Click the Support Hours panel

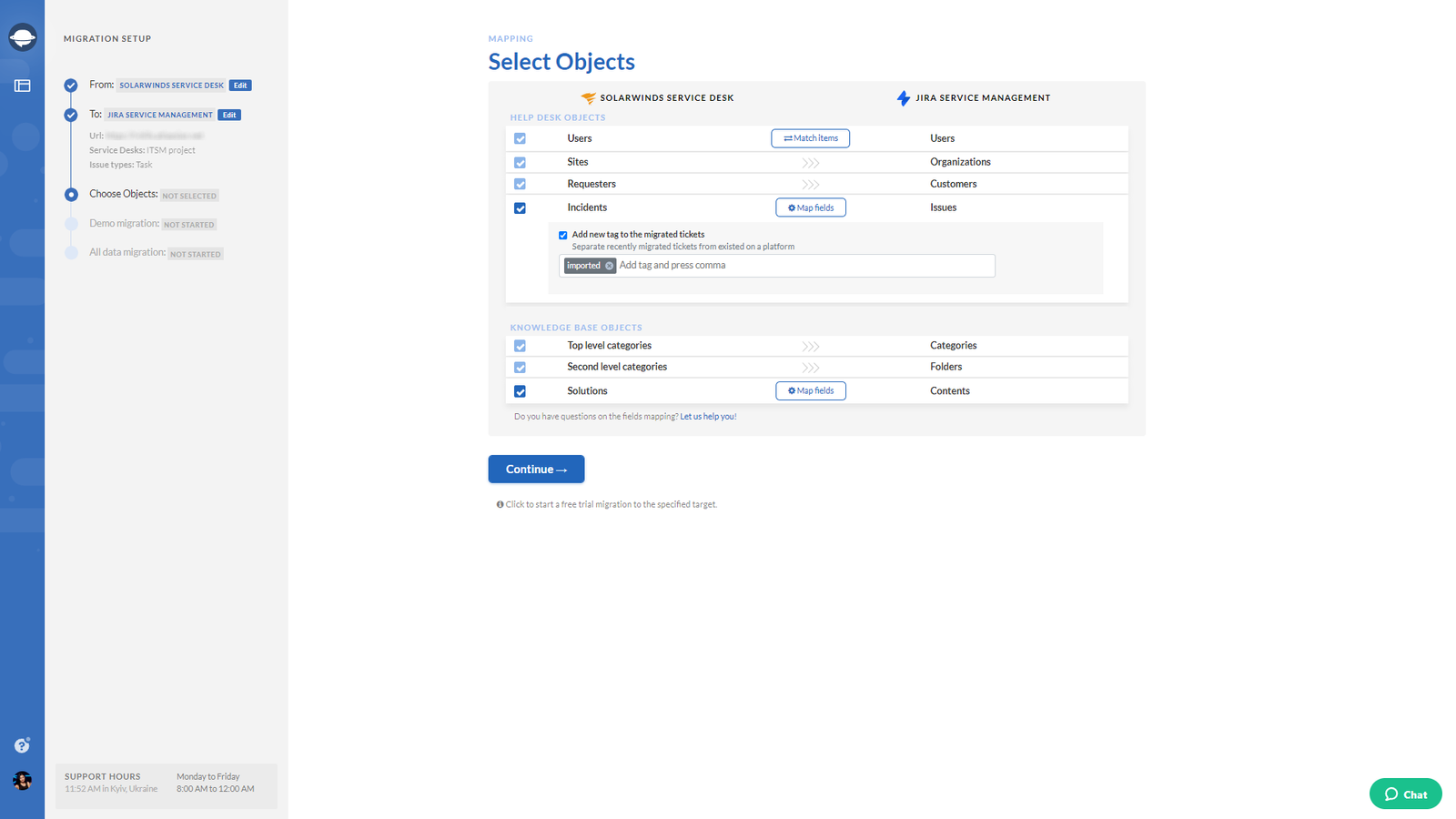[167, 786]
